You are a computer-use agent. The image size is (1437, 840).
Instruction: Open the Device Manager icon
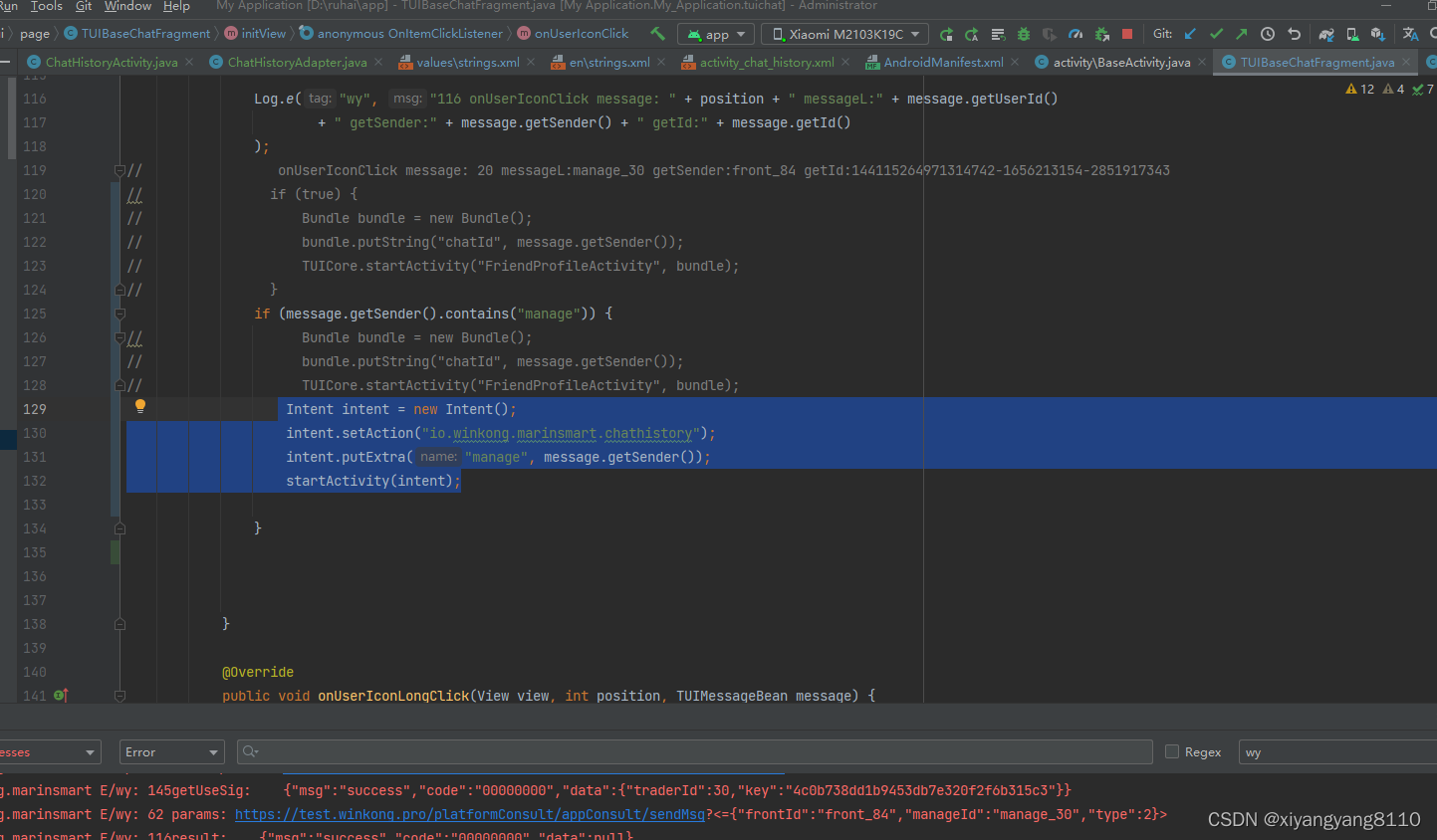click(x=1352, y=34)
